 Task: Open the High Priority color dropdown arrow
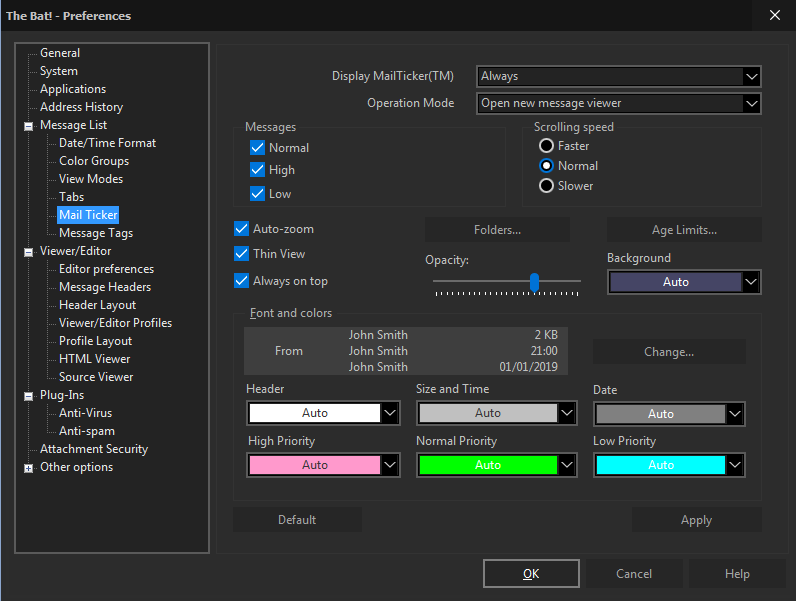pos(389,464)
